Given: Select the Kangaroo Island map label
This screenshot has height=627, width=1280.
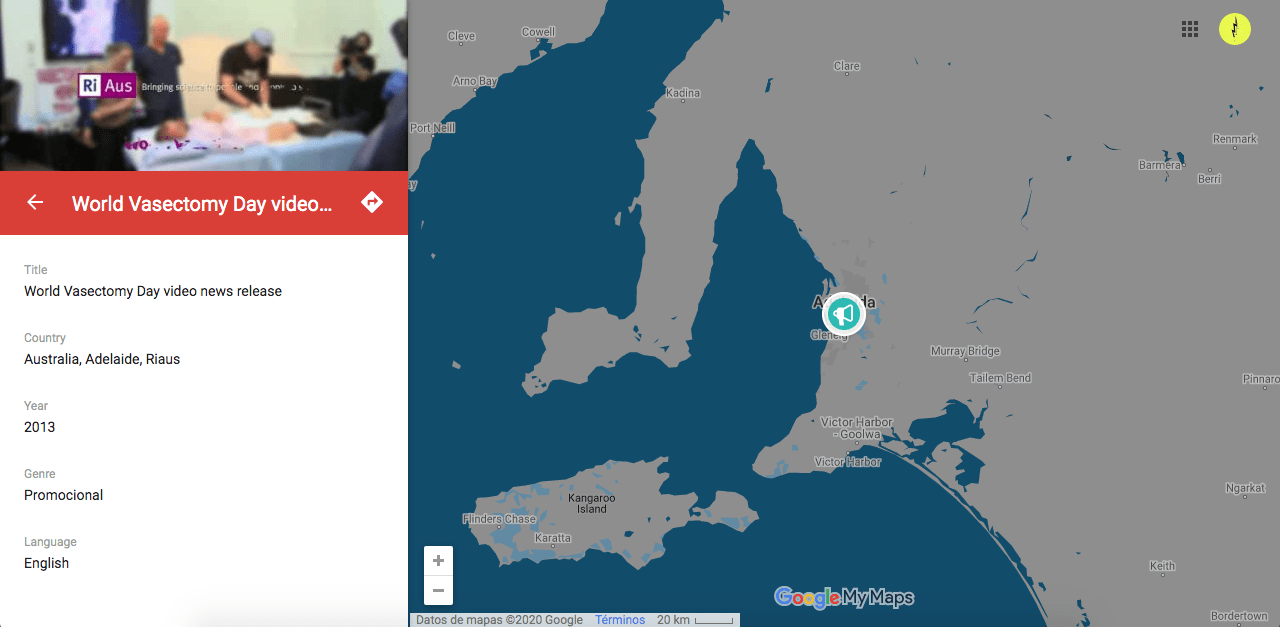Looking at the screenshot, I should click(x=591, y=503).
